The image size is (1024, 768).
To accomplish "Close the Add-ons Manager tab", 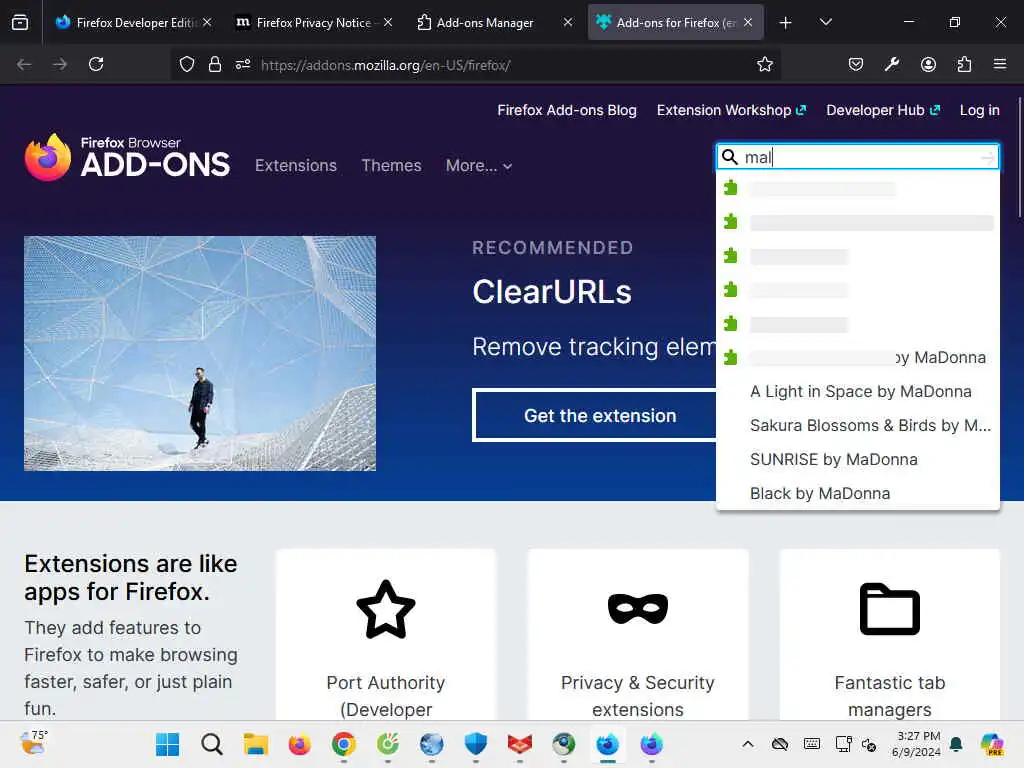I will [568, 22].
